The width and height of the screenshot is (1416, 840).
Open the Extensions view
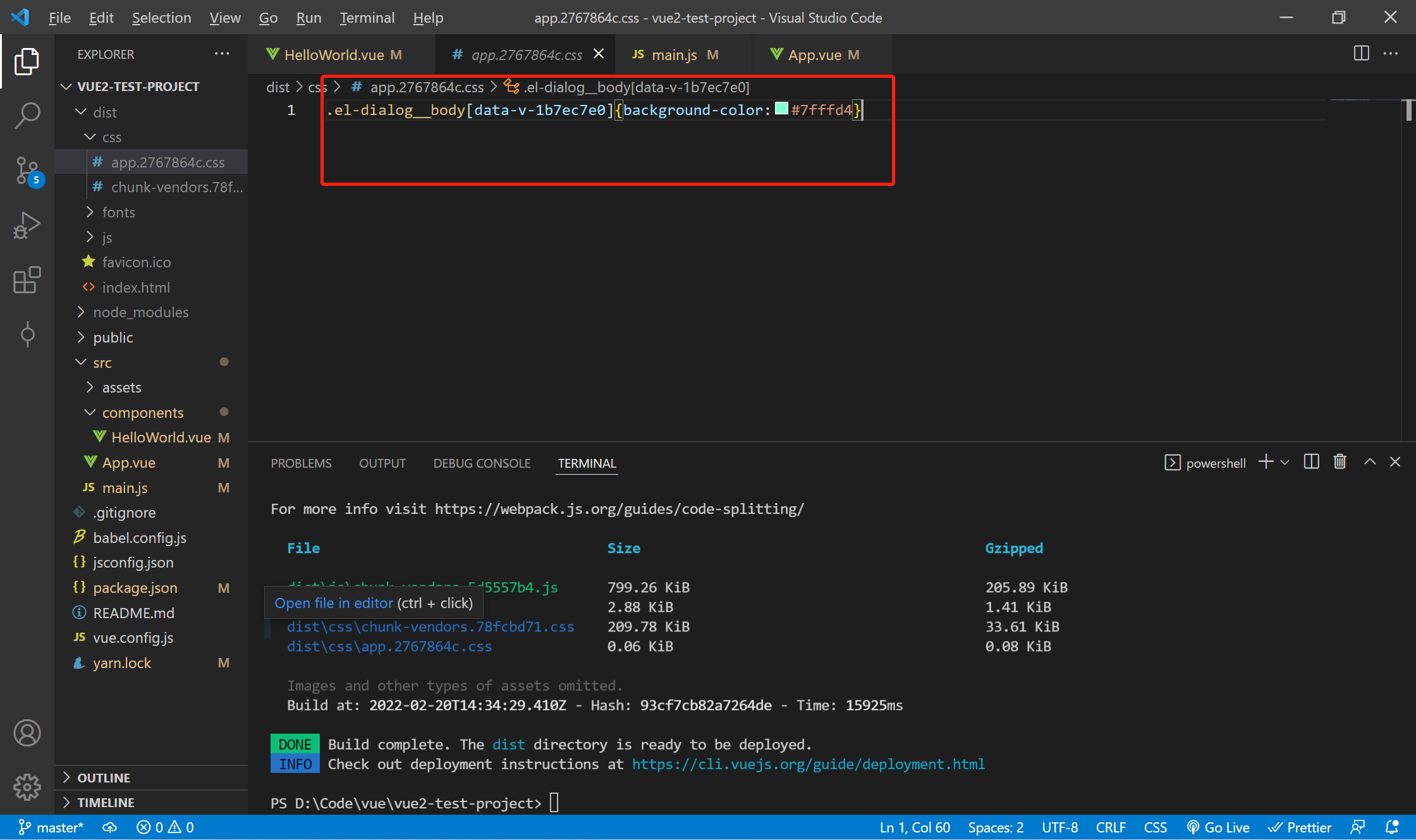click(x=27, y=279)
